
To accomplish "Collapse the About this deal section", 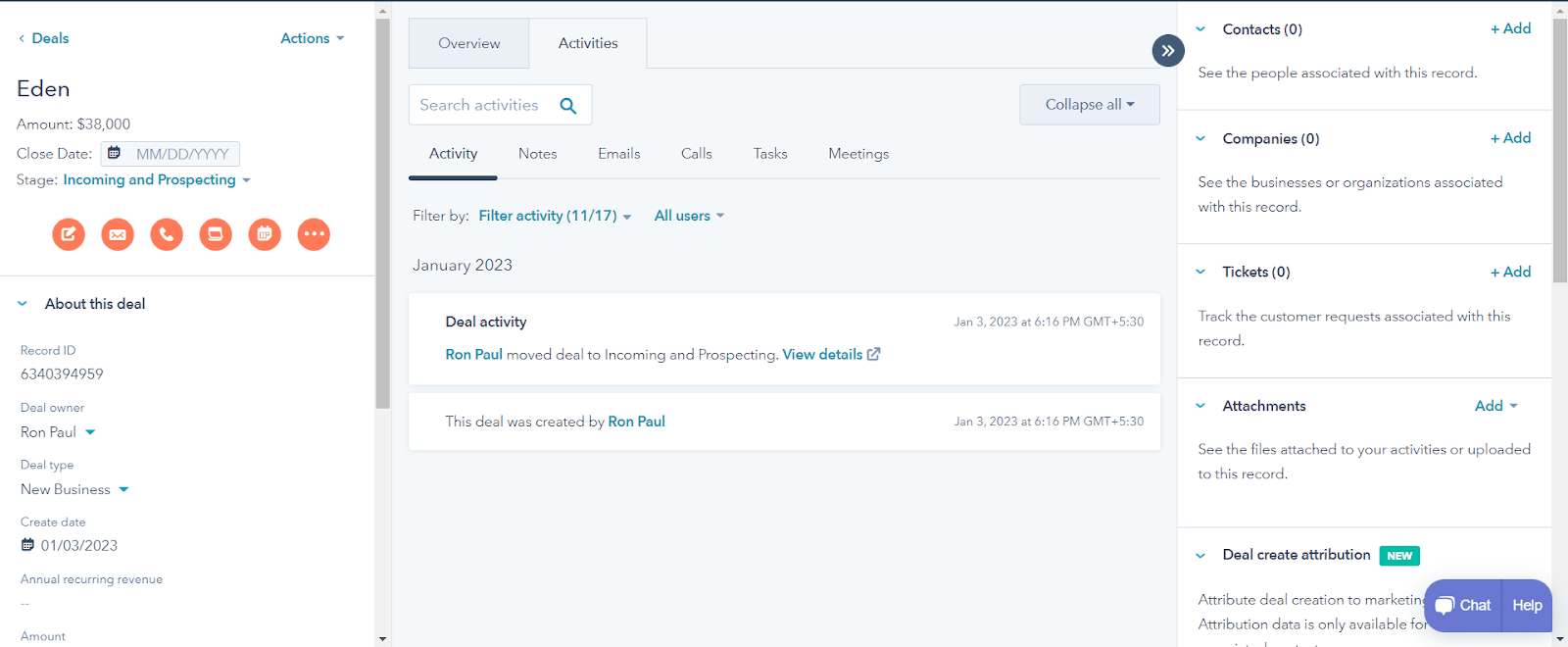I will coord(23,304).
